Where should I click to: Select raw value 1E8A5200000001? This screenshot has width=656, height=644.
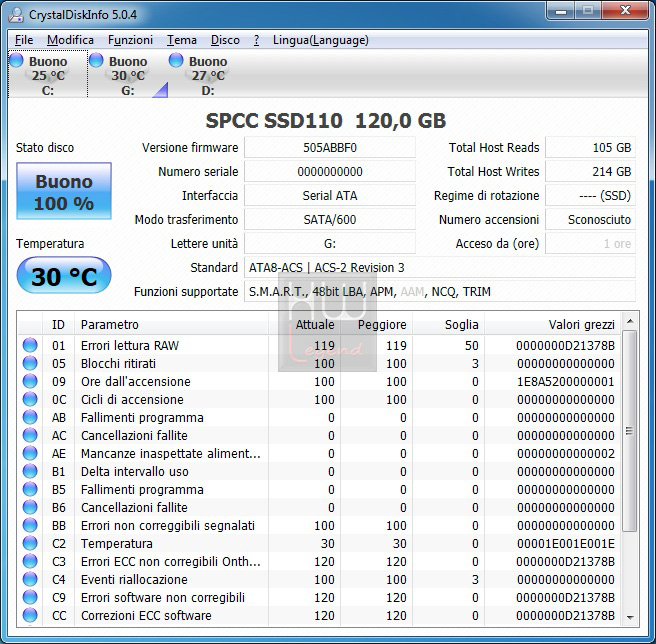(x=566, y=382)
